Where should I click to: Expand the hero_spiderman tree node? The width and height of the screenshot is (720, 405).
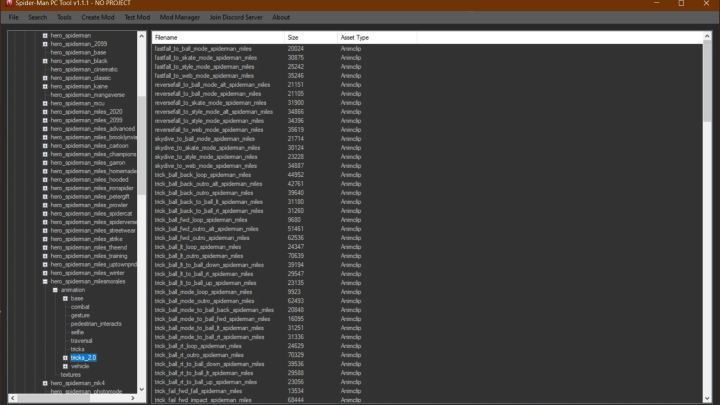coord(45,35)
